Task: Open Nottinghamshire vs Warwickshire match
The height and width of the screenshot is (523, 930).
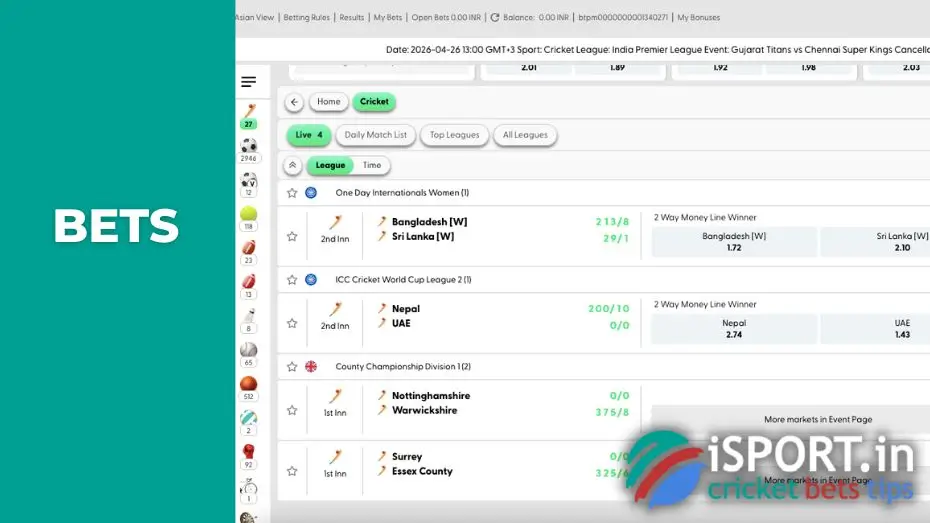Action: click(x=430, y=403)
